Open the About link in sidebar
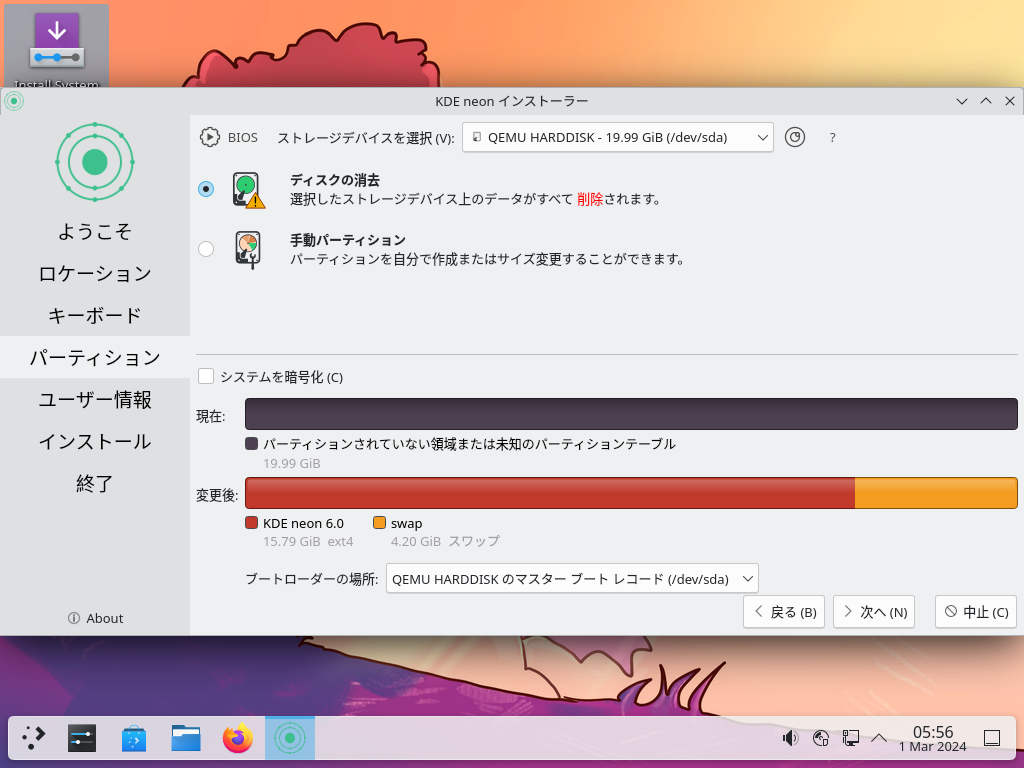The width and height of the screenshot is (1024, 768). [x=95, y=618]
